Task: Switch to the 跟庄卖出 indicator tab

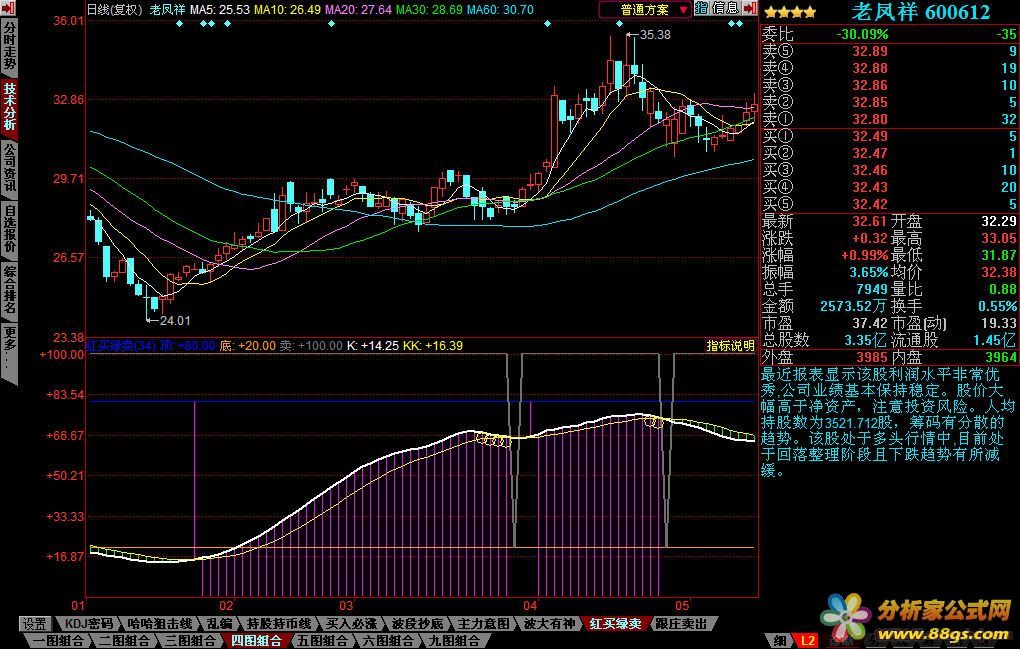Action: (x=680, y=624)
